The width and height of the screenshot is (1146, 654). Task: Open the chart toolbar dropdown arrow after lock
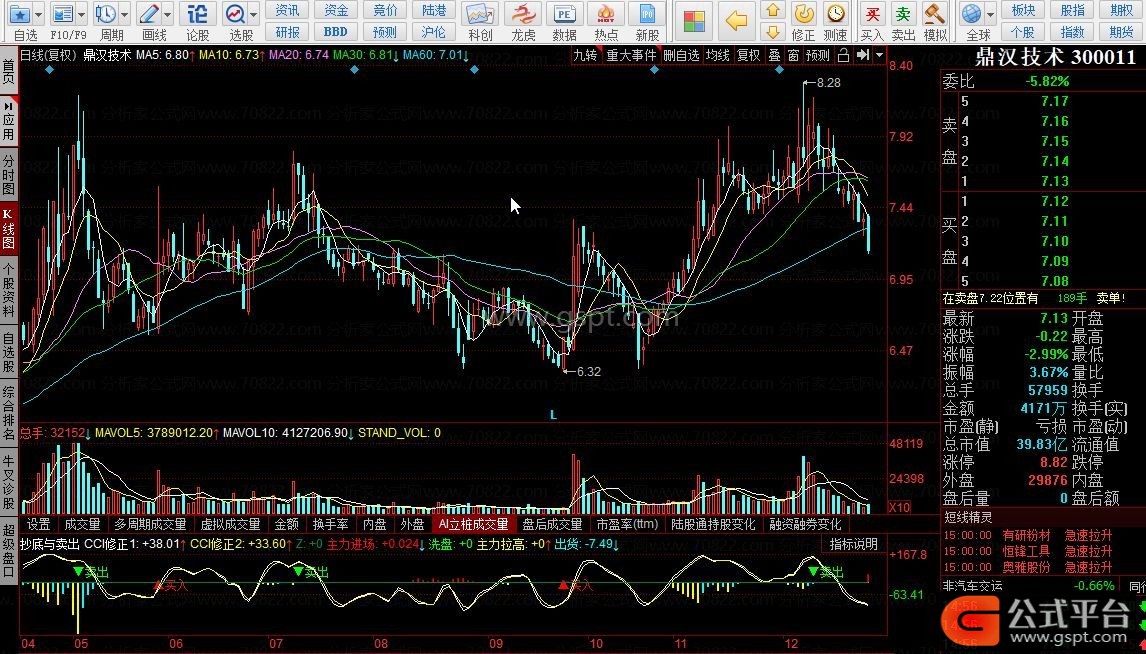pos(879,56)
